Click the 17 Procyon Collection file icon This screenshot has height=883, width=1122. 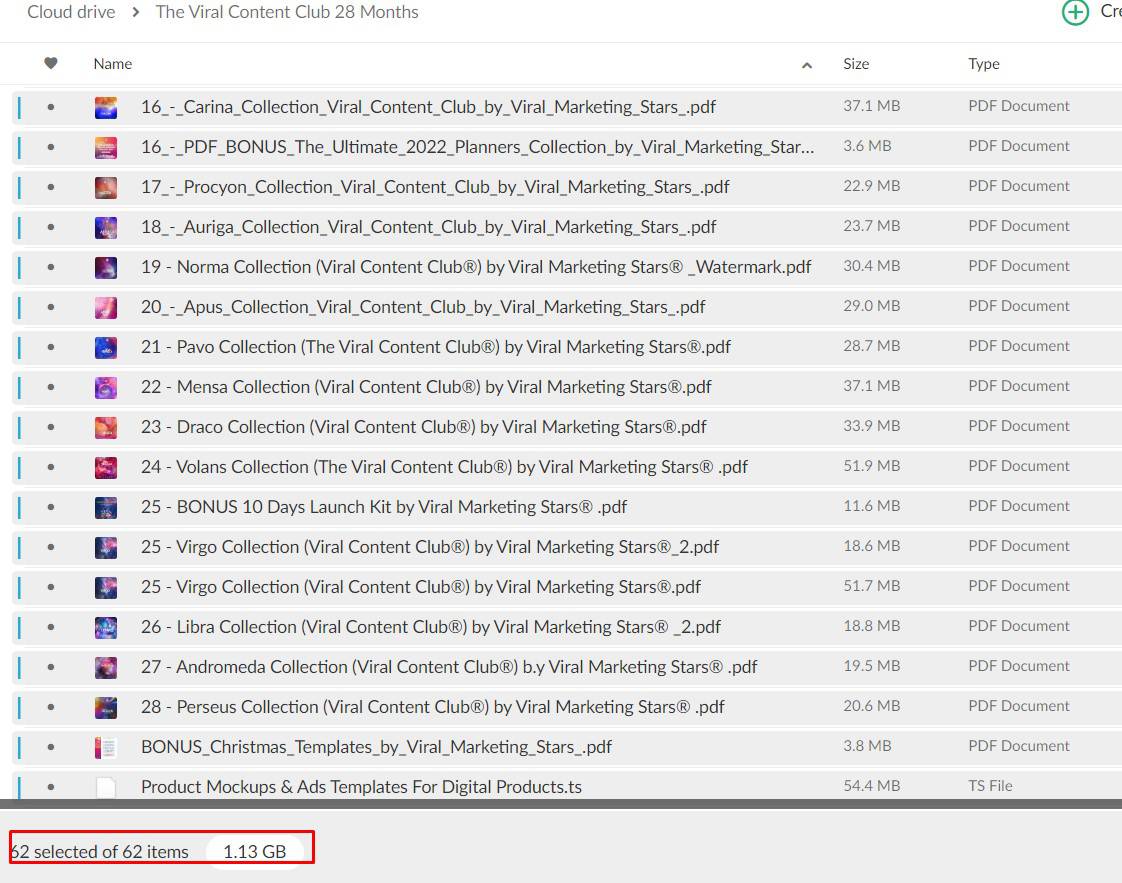coord(106,187)
